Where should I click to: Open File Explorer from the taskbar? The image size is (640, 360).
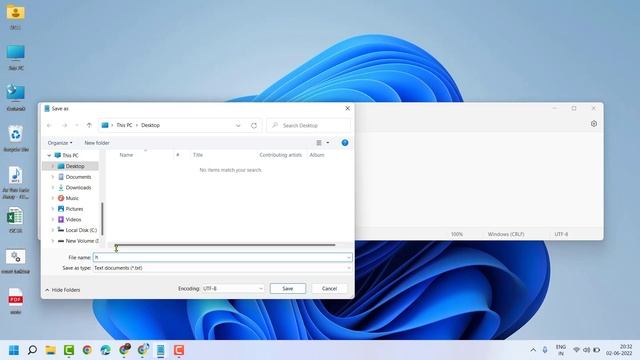point(51,350)
